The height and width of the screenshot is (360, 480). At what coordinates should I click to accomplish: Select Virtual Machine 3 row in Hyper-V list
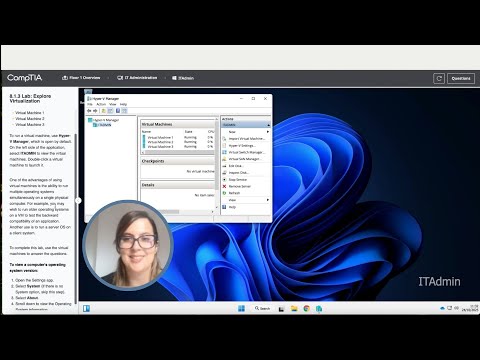click(178, 147)
